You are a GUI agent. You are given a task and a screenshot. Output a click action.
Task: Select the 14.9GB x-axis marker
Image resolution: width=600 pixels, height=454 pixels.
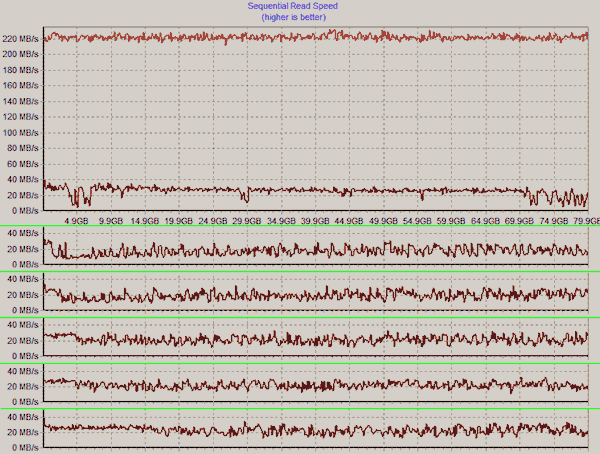tap(145, 221)
